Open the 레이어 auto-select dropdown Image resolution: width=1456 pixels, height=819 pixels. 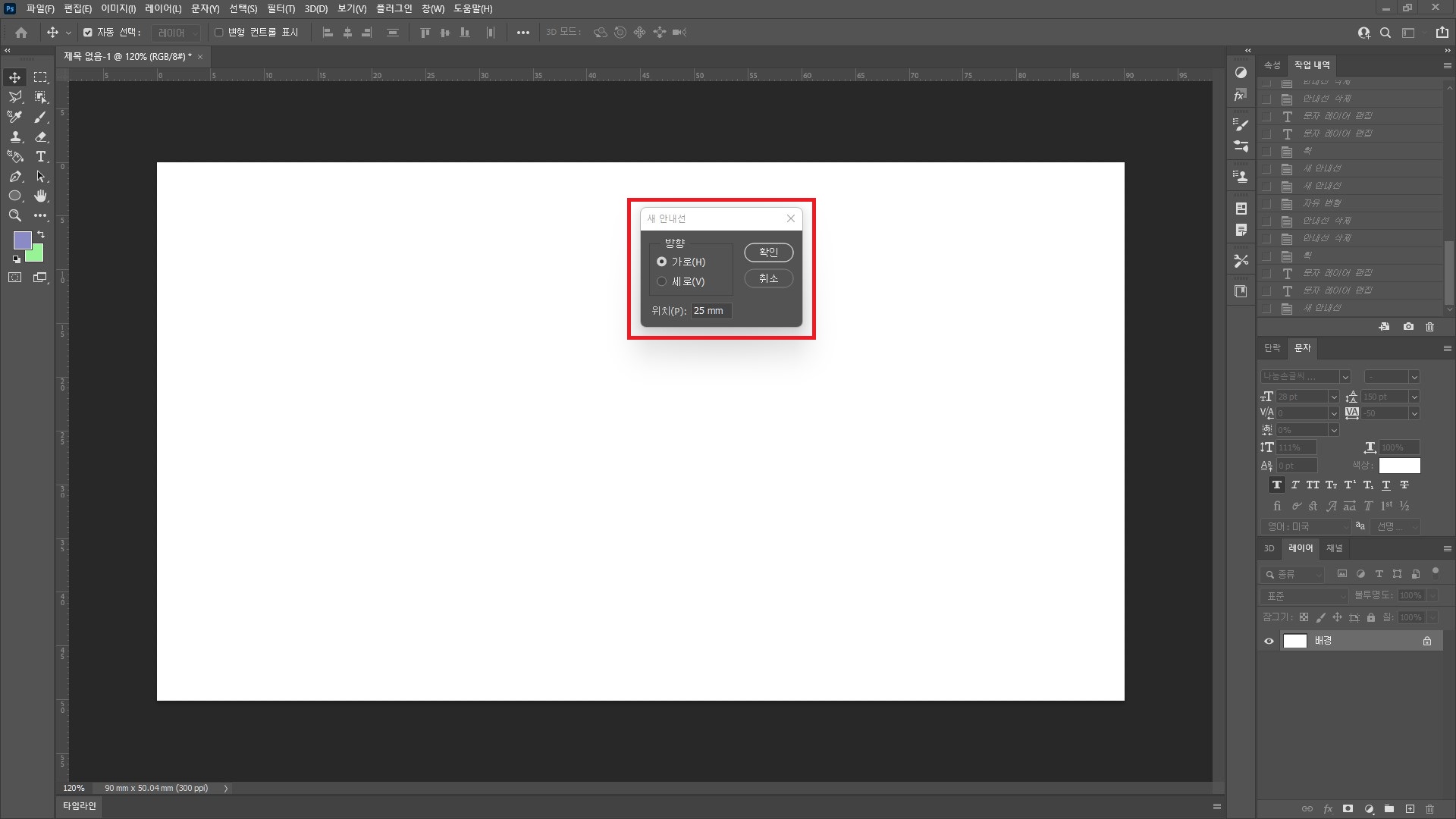176,33
